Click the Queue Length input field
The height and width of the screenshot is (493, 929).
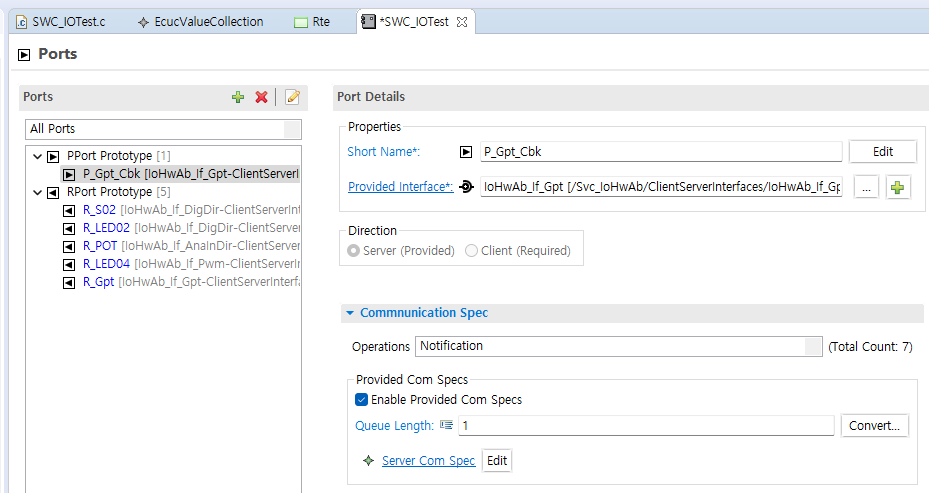(646, 426)
